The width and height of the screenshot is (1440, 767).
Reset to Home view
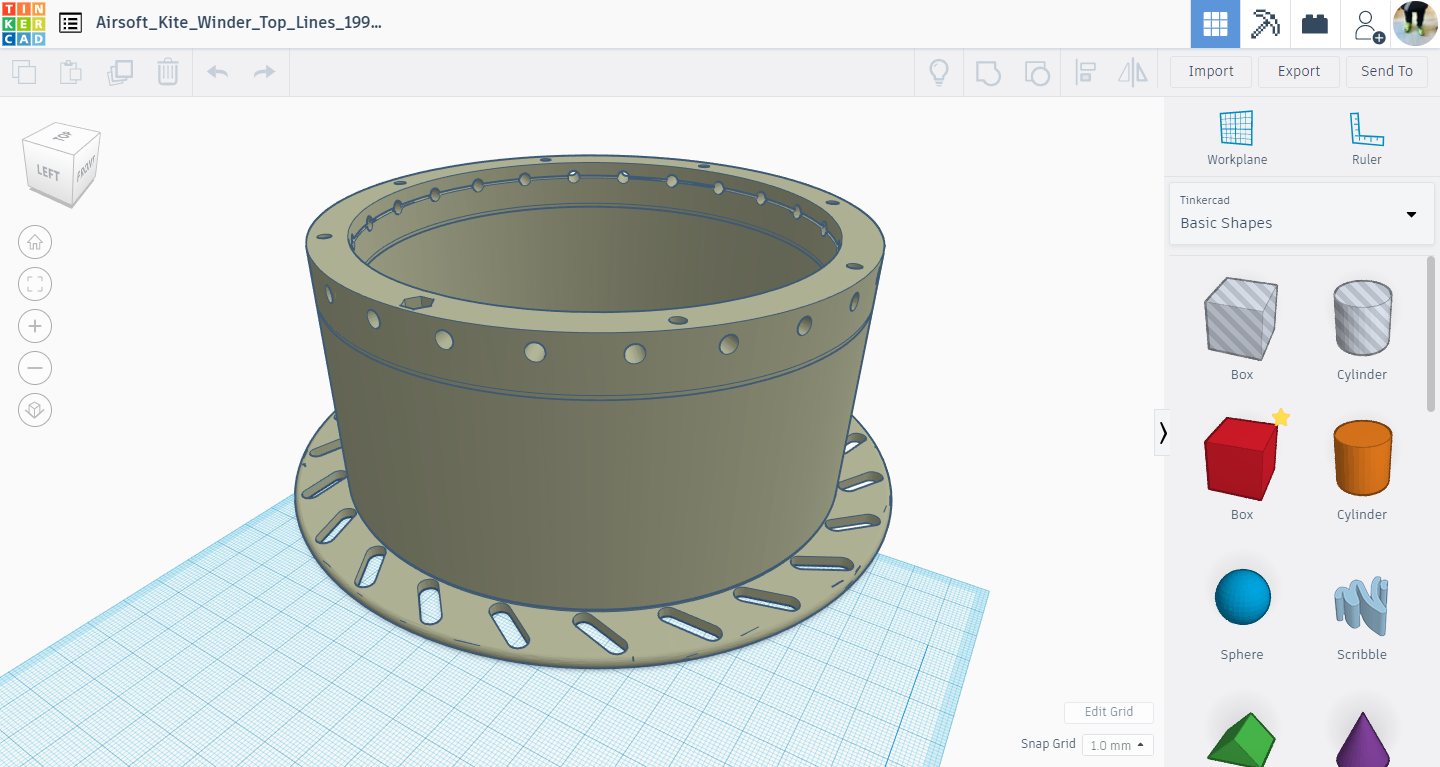[x=35, y=242]
